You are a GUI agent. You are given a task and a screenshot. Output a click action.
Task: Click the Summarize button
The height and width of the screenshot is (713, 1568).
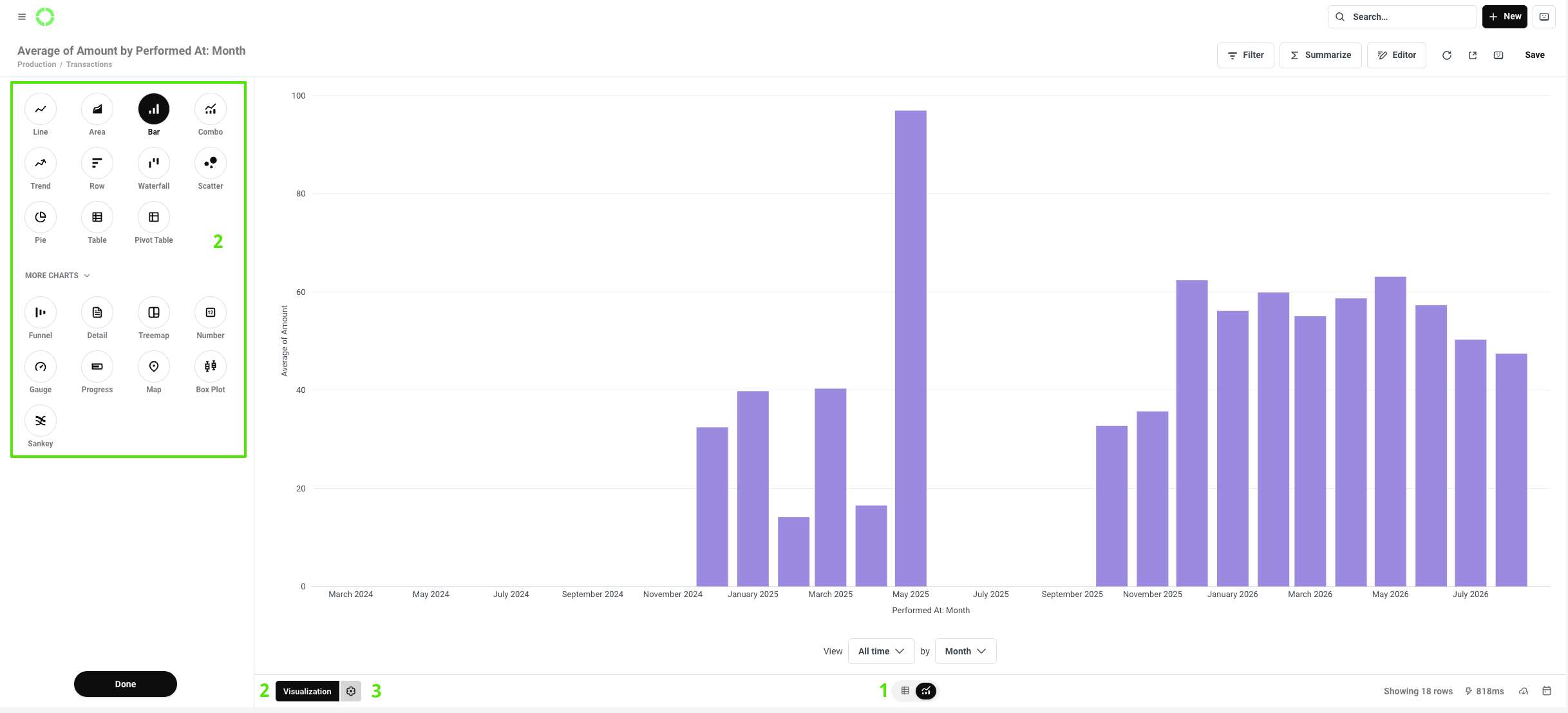(x=1320, y=55)
